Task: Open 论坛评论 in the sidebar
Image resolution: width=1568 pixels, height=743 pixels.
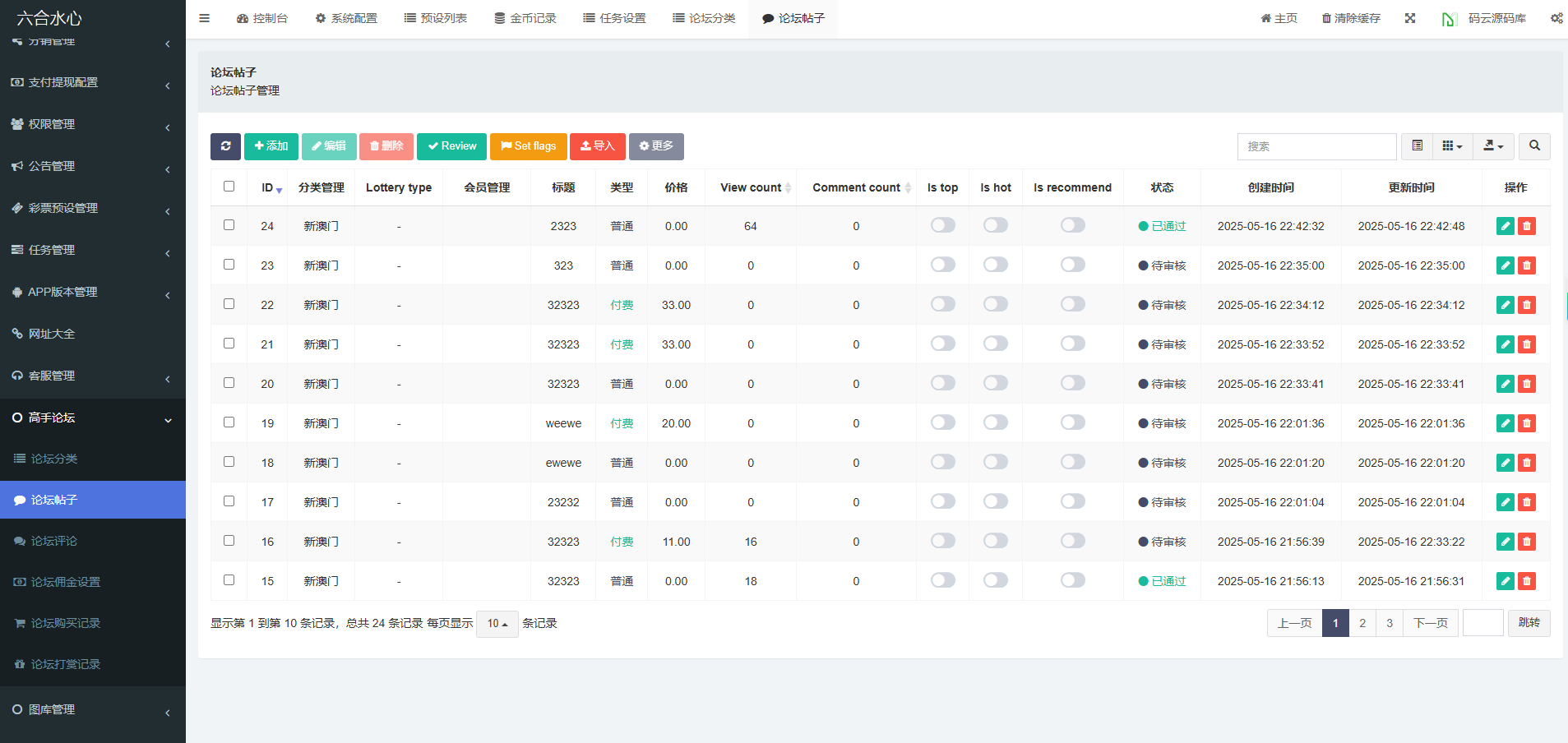Action: (54, 541)
